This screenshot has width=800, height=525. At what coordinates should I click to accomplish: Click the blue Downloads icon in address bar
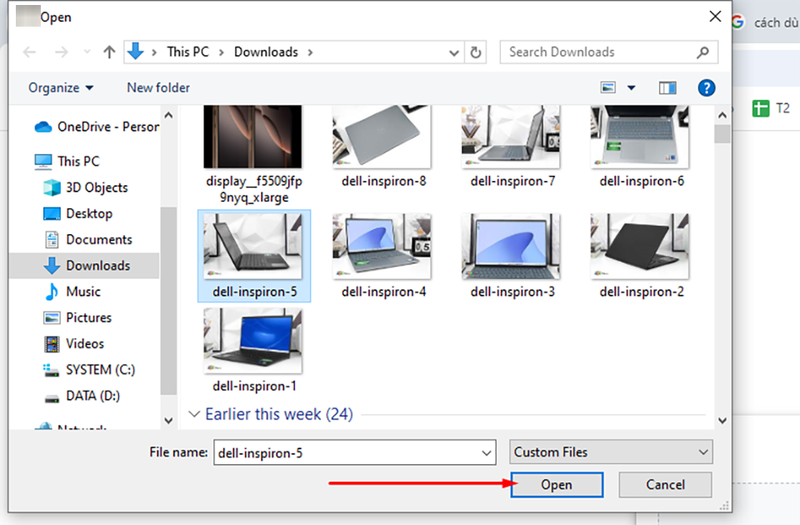(x=135, y=52)
